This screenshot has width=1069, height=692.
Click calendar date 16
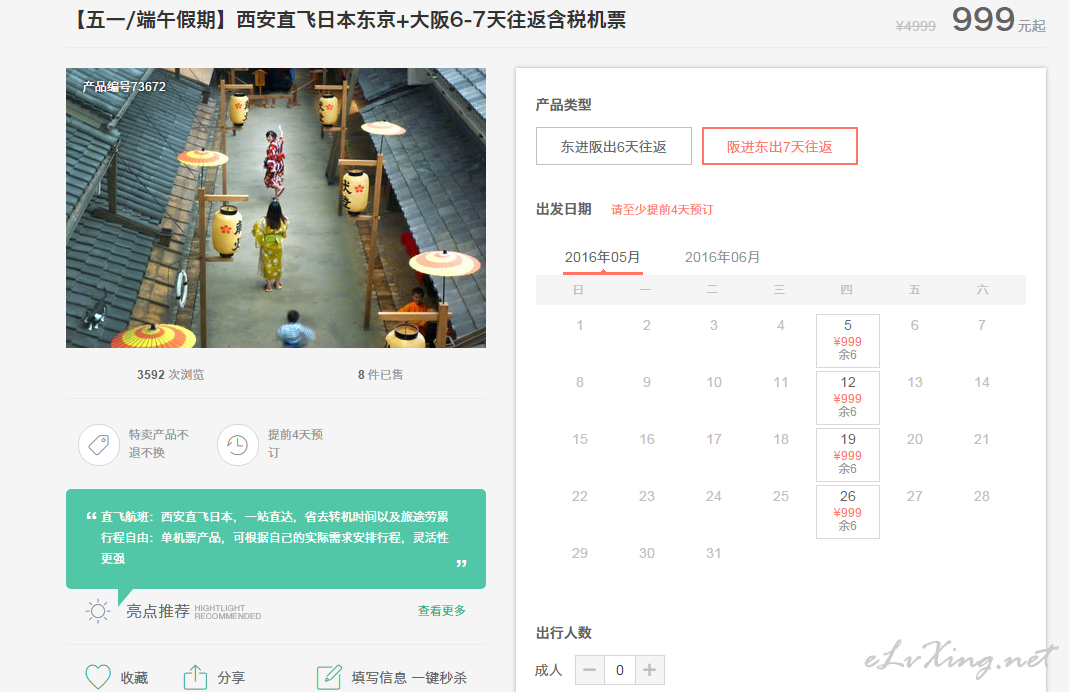[x=646, y=439]
